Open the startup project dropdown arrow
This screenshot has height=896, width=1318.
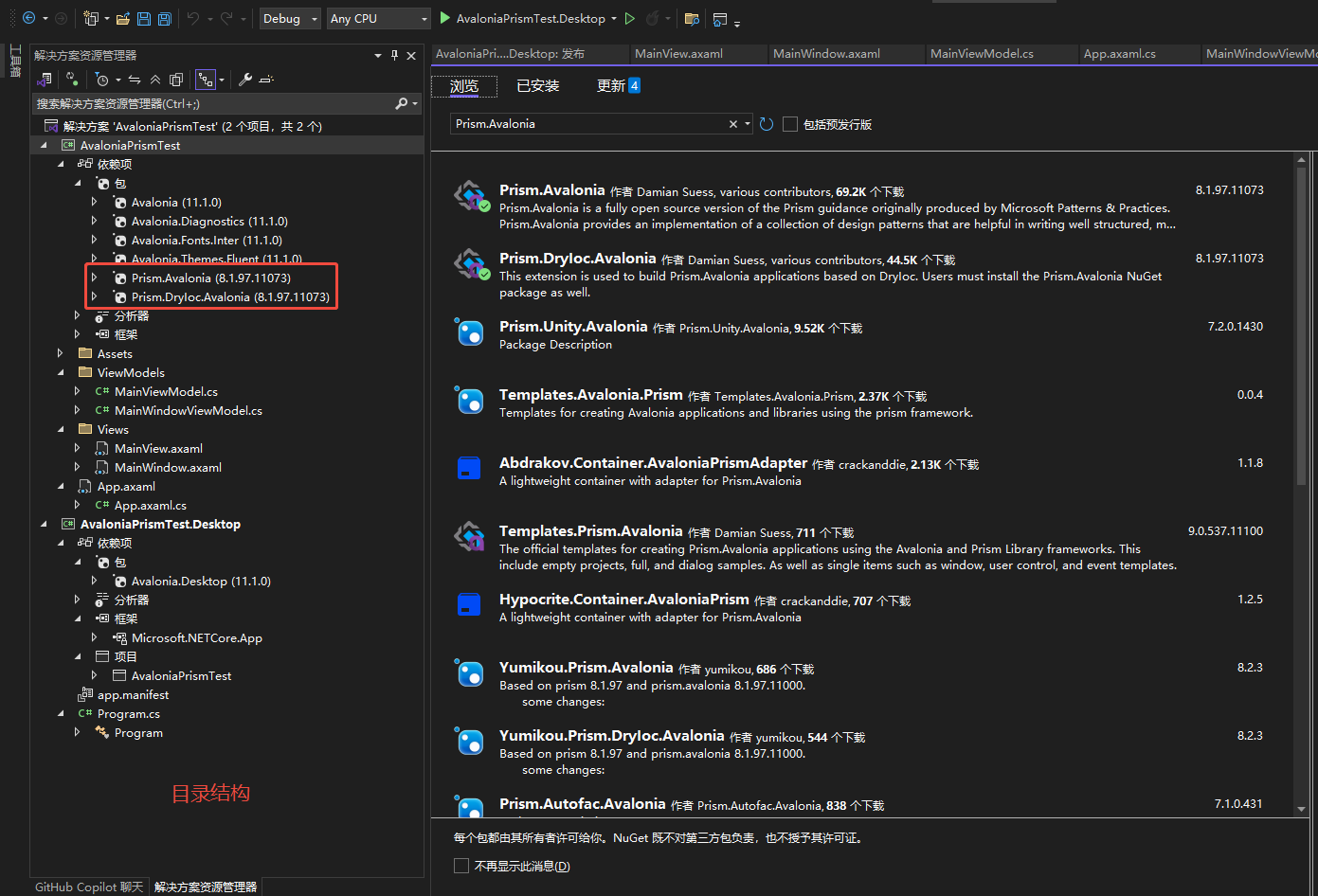[614, 18]
